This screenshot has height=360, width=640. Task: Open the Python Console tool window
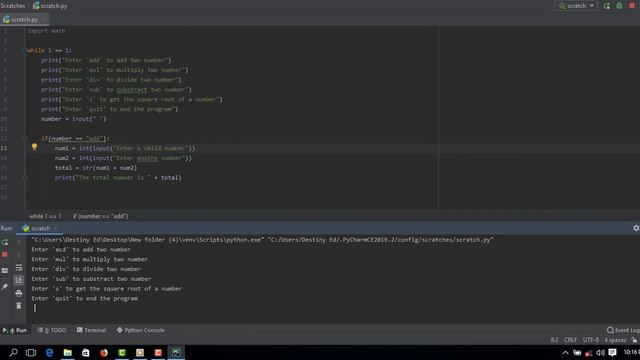(x=141, y=330)
